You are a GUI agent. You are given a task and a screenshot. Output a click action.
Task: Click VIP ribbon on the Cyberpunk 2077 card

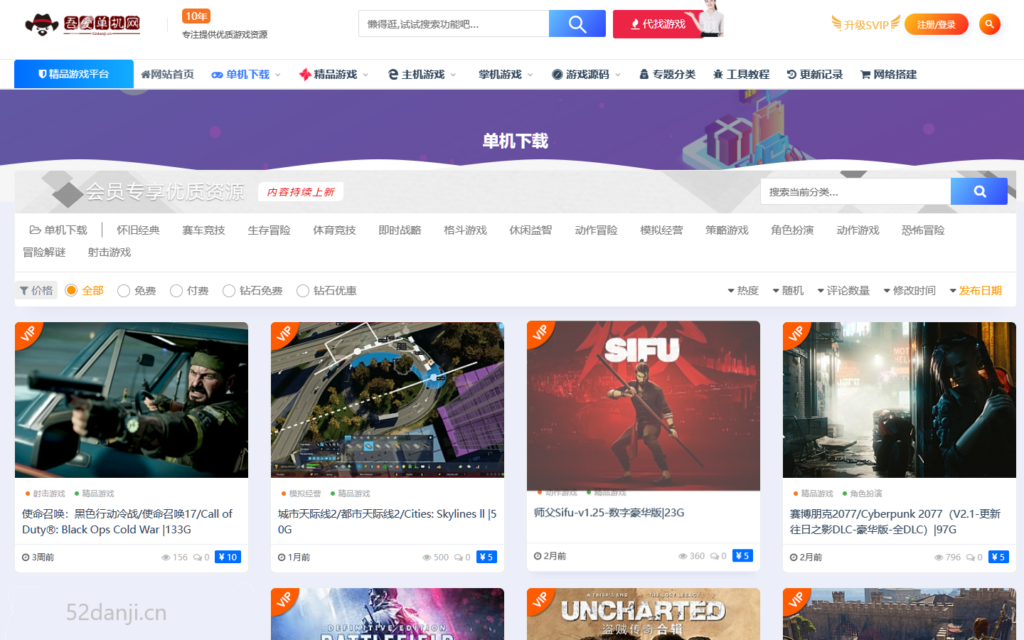click(x=796, y=335)
